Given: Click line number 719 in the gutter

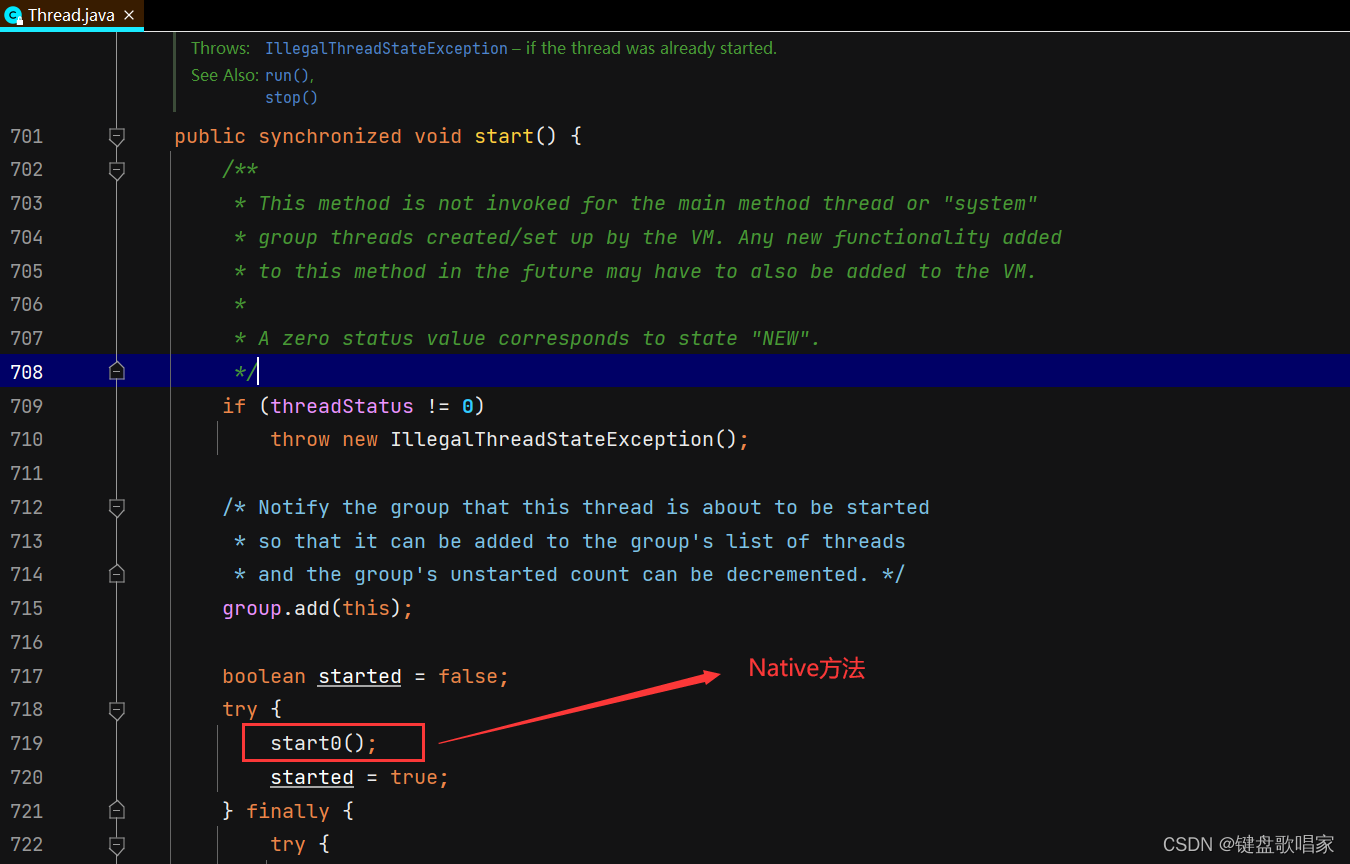Looking at the screenshot, I should click(x=27, y=743).
